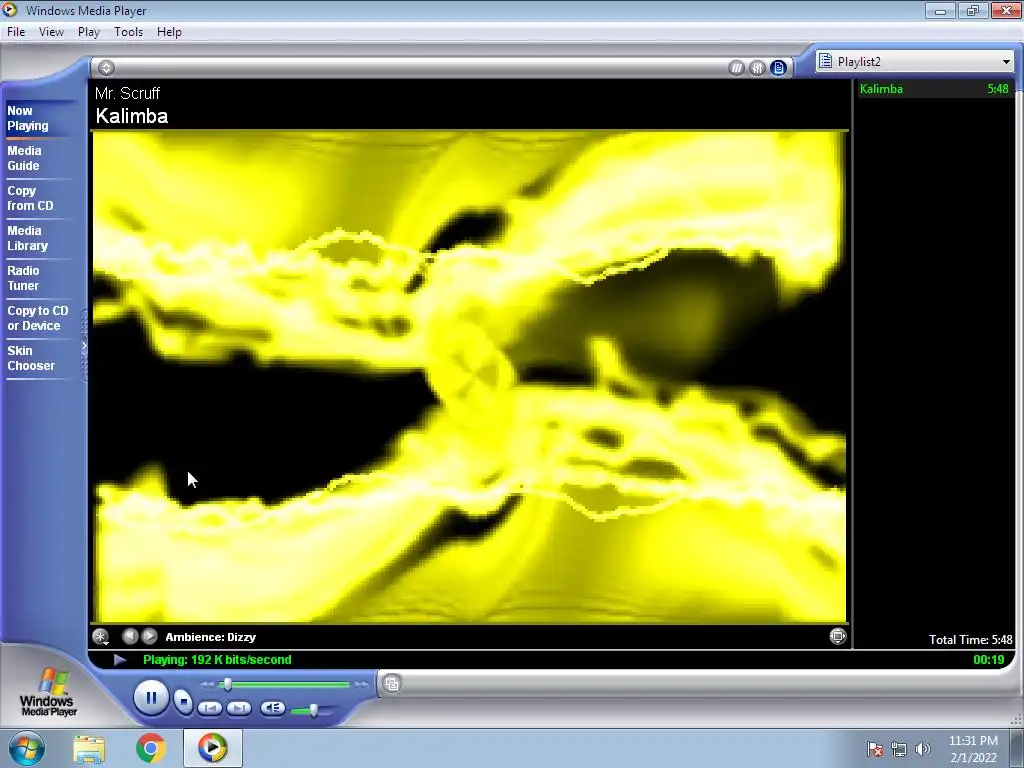Open the system volume tray icon
This screenshot has width=1024, height=768.
point(922,749)
